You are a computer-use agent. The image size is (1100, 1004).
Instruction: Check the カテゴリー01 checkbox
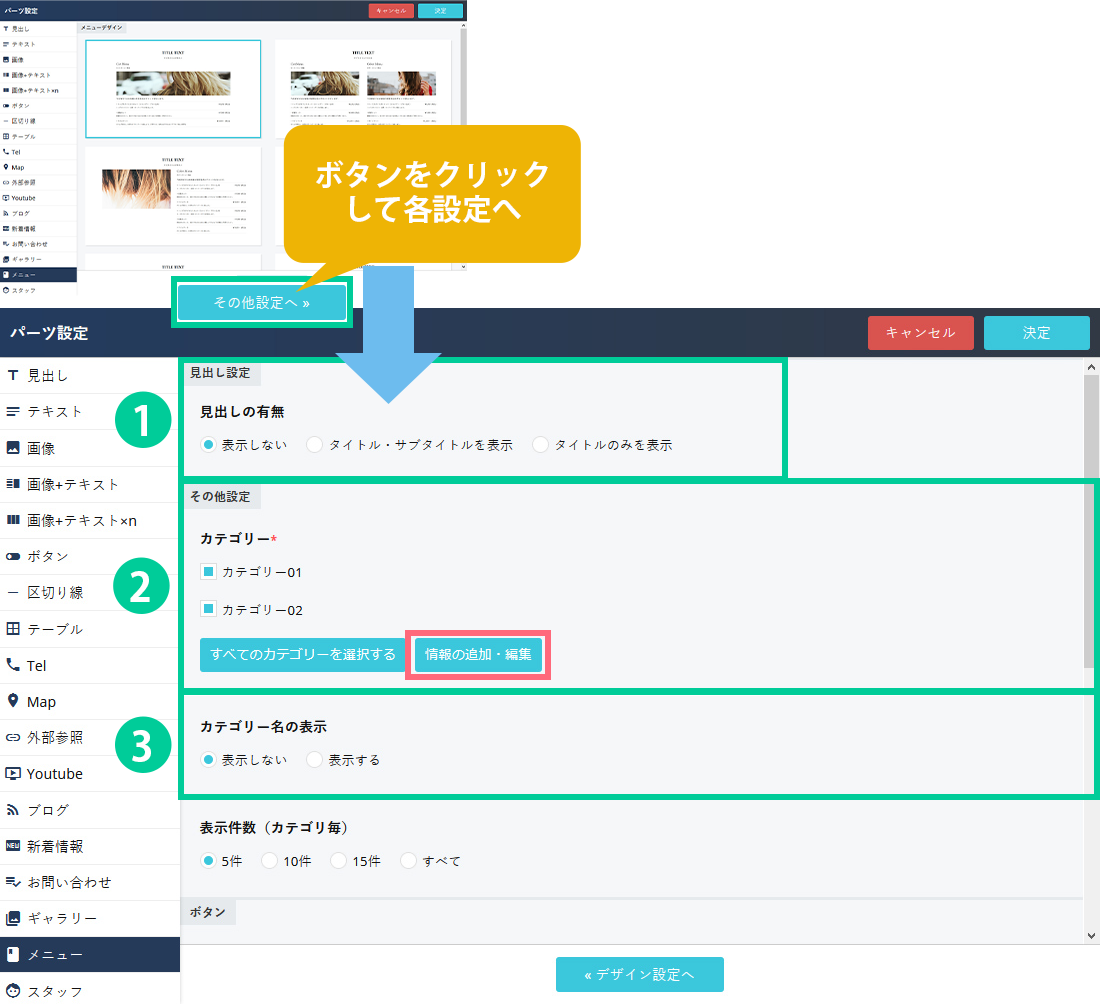point(208,572)
